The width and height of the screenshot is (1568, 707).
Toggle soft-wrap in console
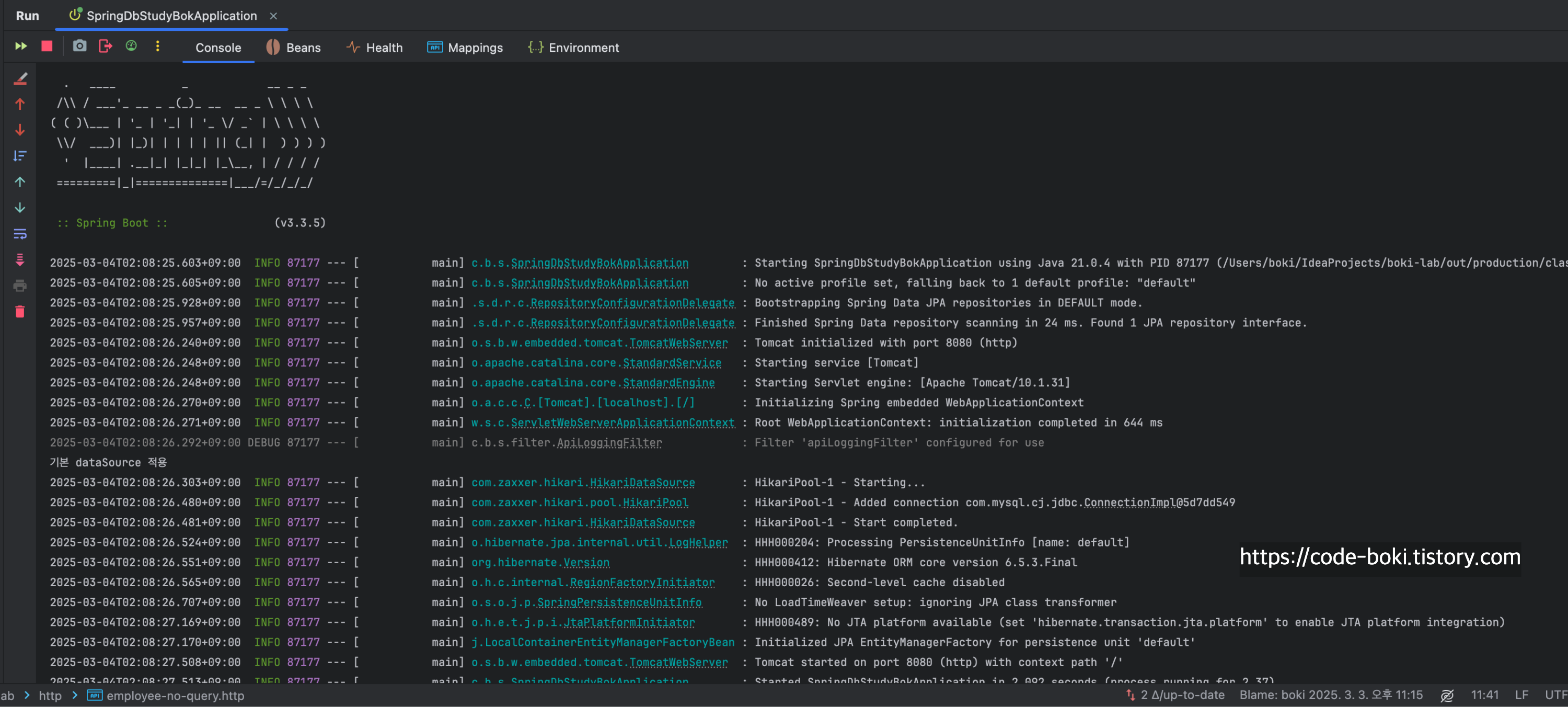coord(20,234)
